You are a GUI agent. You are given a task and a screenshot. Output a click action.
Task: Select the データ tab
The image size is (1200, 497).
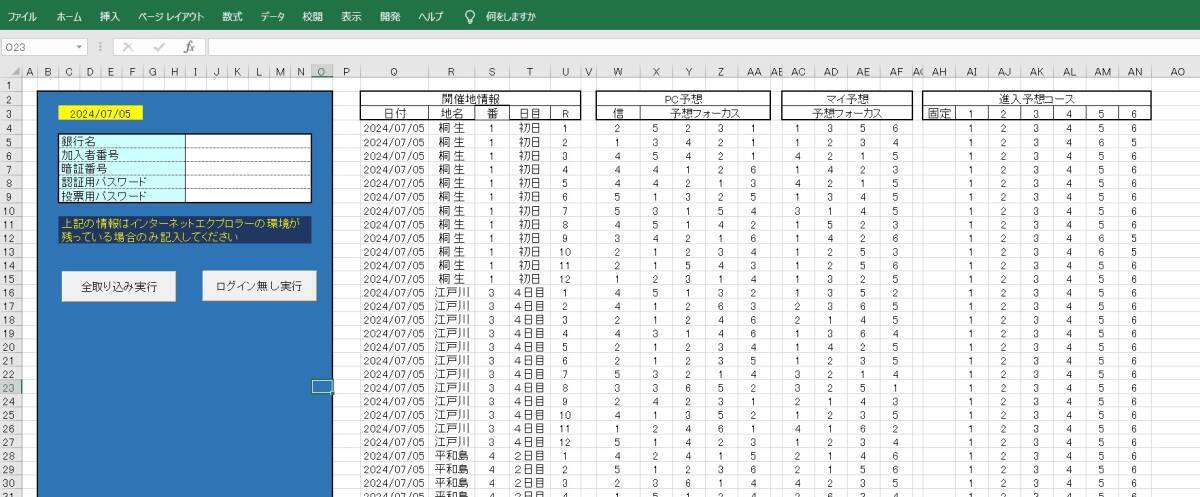272,17
